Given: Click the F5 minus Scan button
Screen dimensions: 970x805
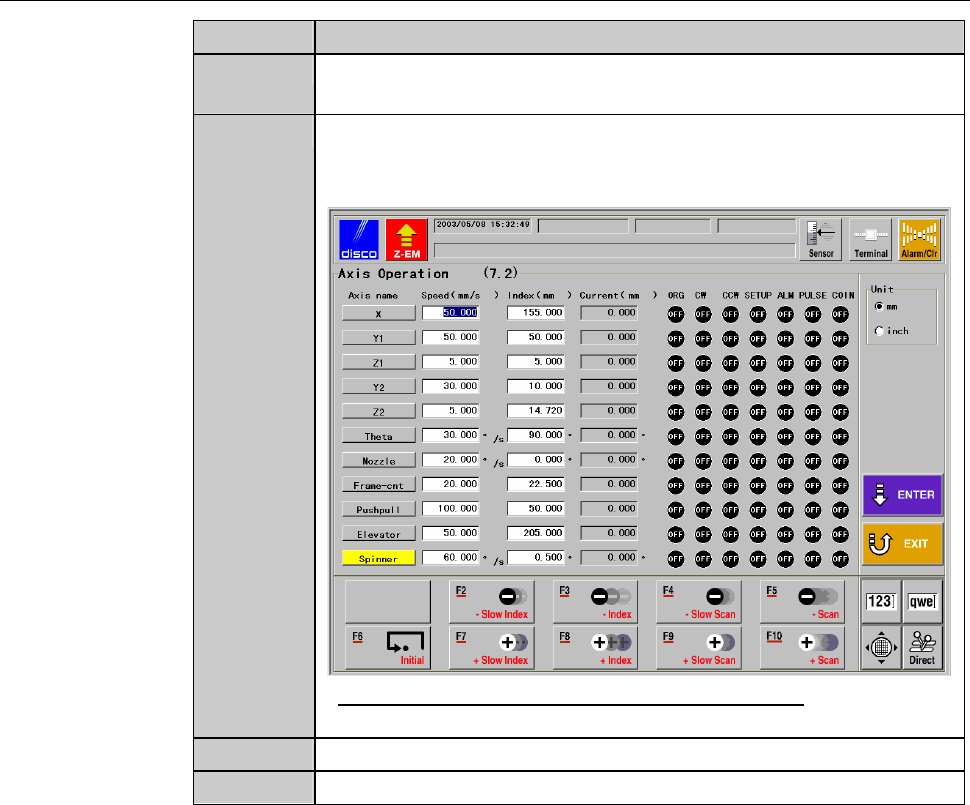Looking at the screenshot, I should pyautogui.click(x=802, y=601).
